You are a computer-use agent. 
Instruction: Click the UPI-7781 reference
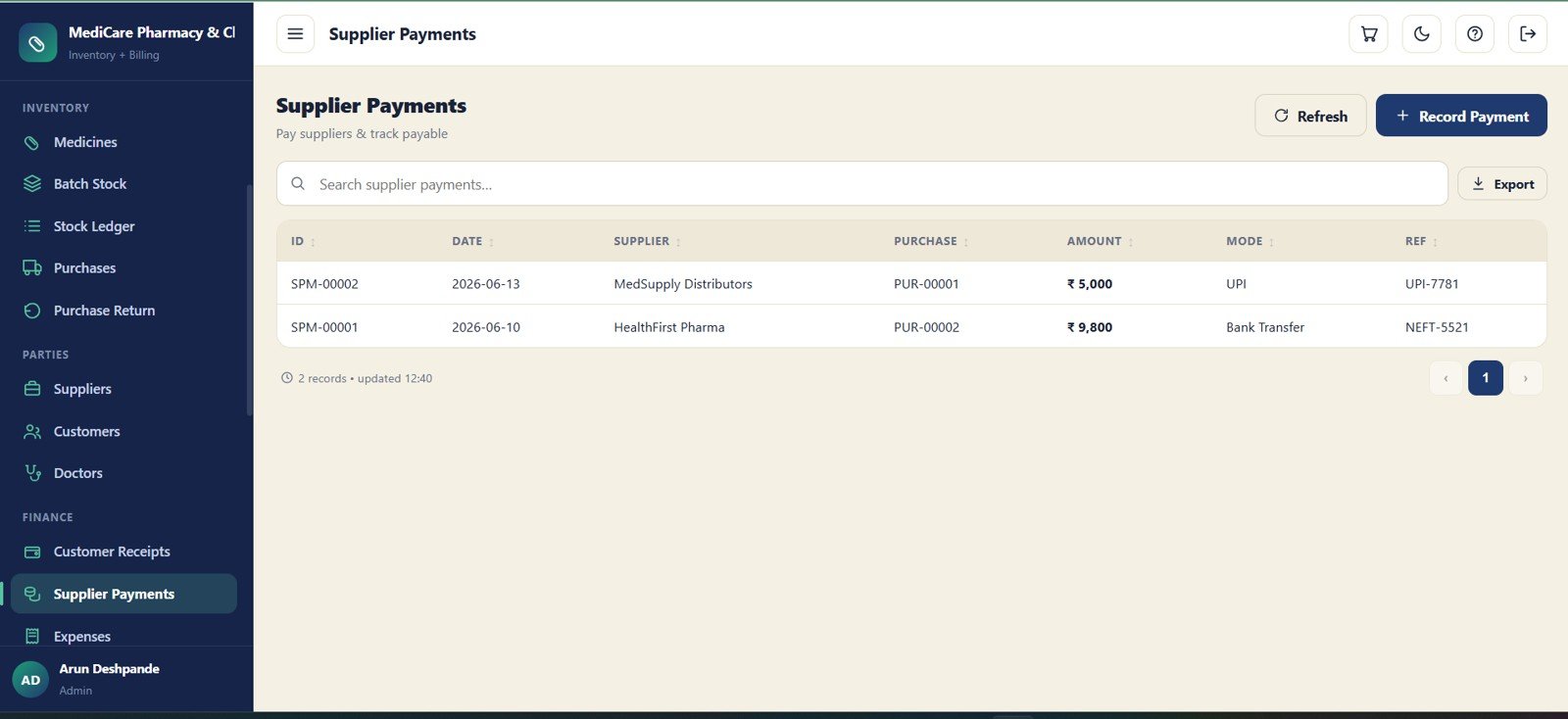(1432, 284)
